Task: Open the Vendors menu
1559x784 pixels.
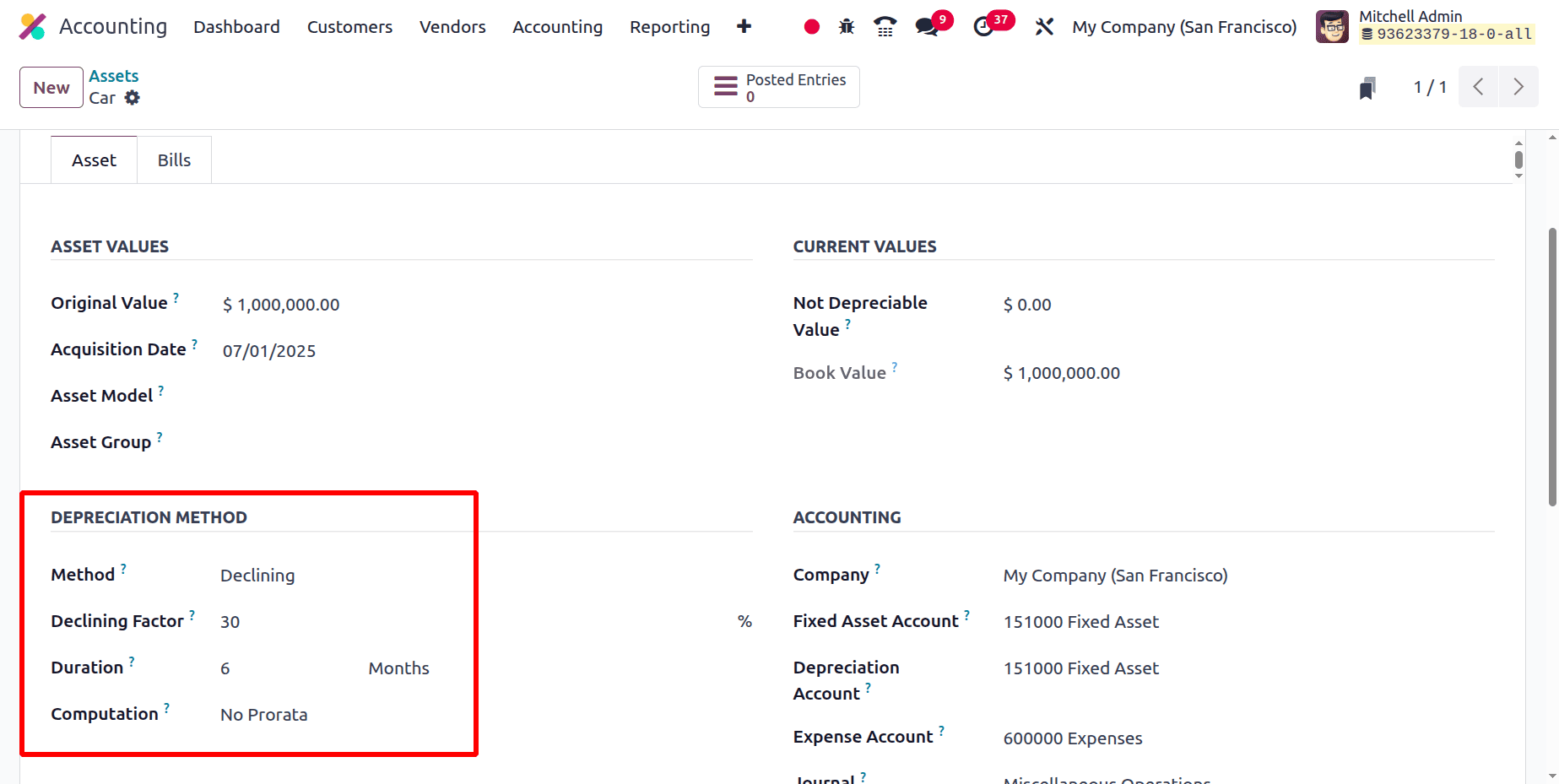Action: (x=452, y=26)
